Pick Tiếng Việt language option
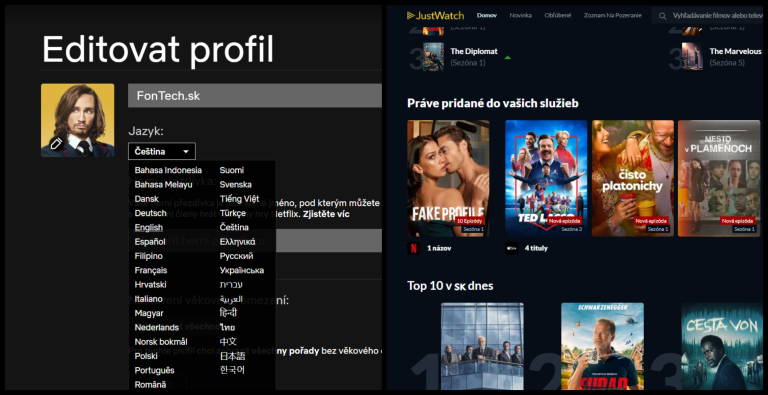The height and width of the screenshot is (395, 768). point(240,199)
